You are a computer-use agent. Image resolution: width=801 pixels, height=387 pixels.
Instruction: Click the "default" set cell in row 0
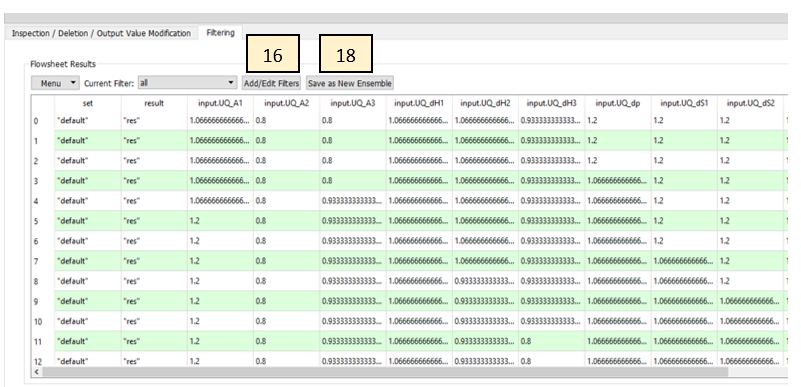pos(88,120)
